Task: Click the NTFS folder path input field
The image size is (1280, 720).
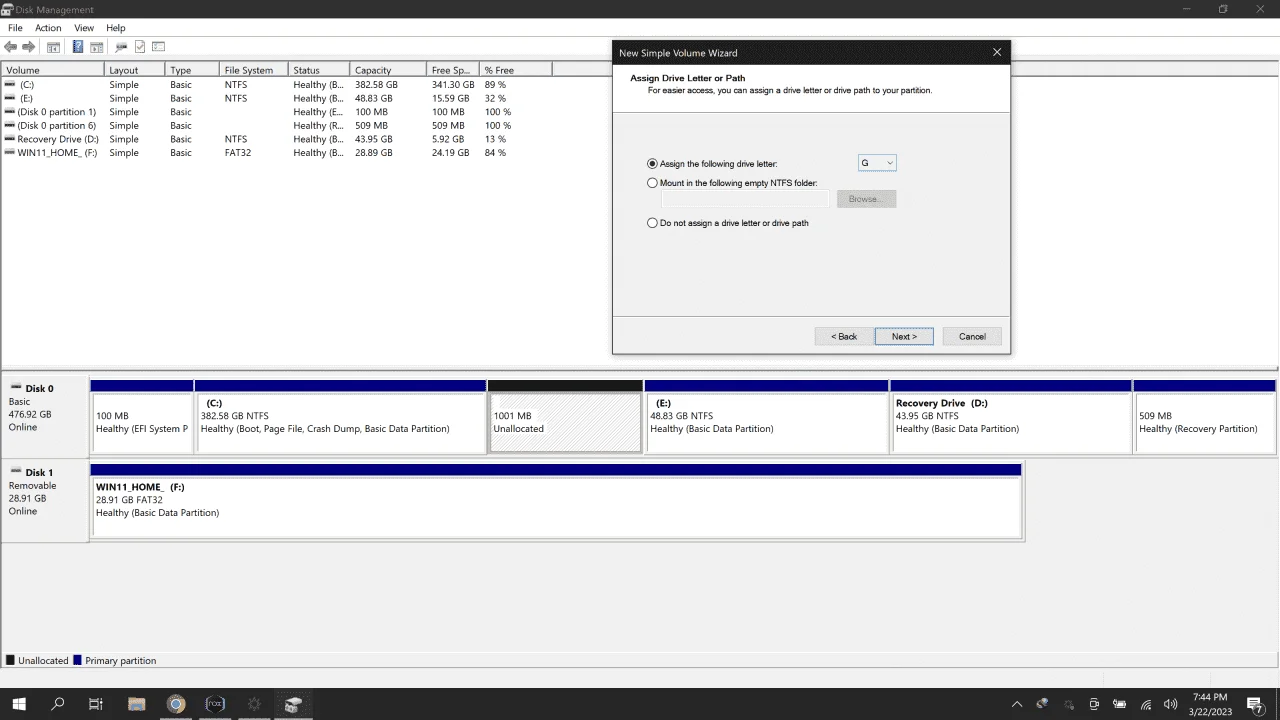Action: point(745,199)
